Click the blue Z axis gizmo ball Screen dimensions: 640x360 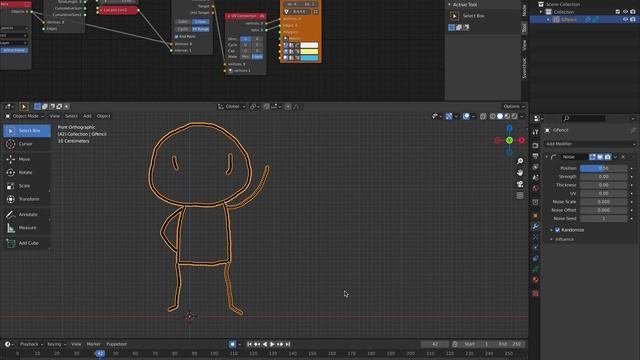(x=509, y=128)
